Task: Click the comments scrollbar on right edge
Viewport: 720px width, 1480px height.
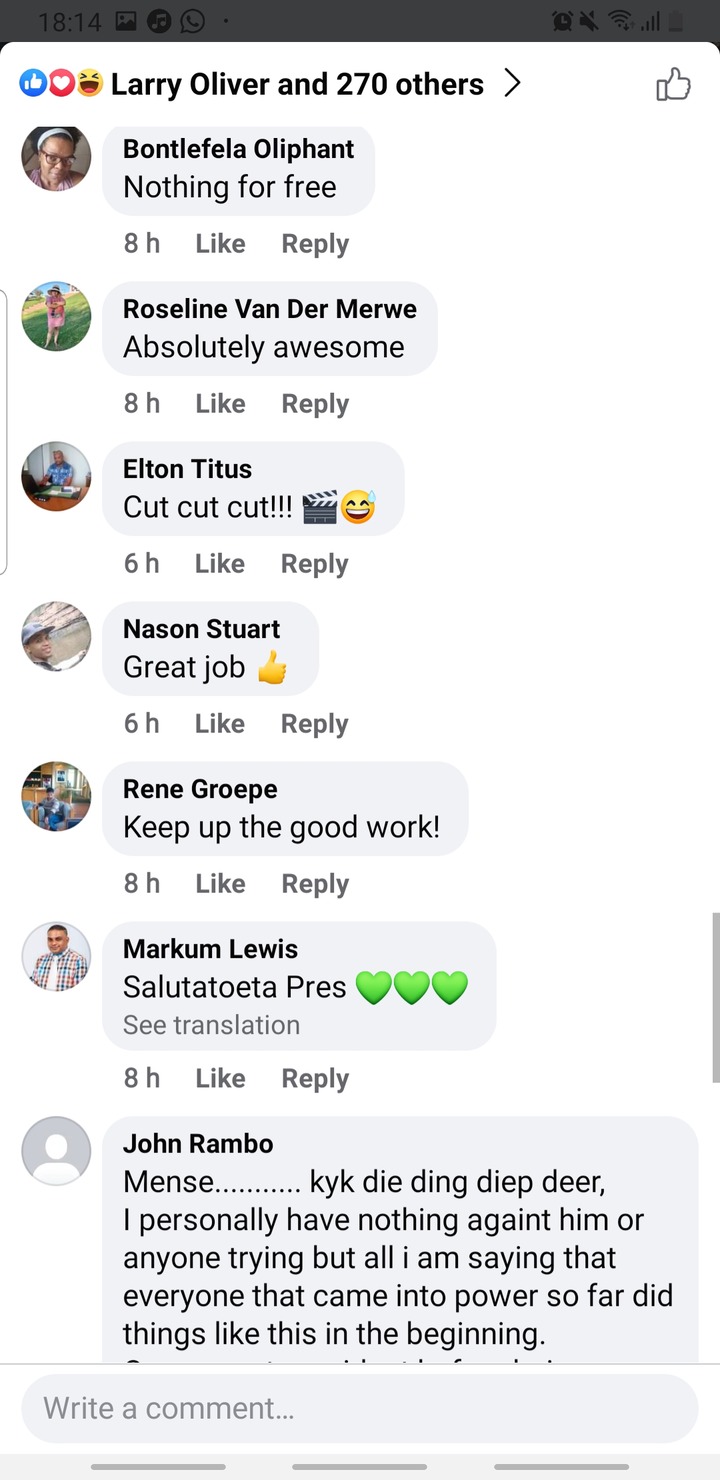Action: (x=715, y=996)
